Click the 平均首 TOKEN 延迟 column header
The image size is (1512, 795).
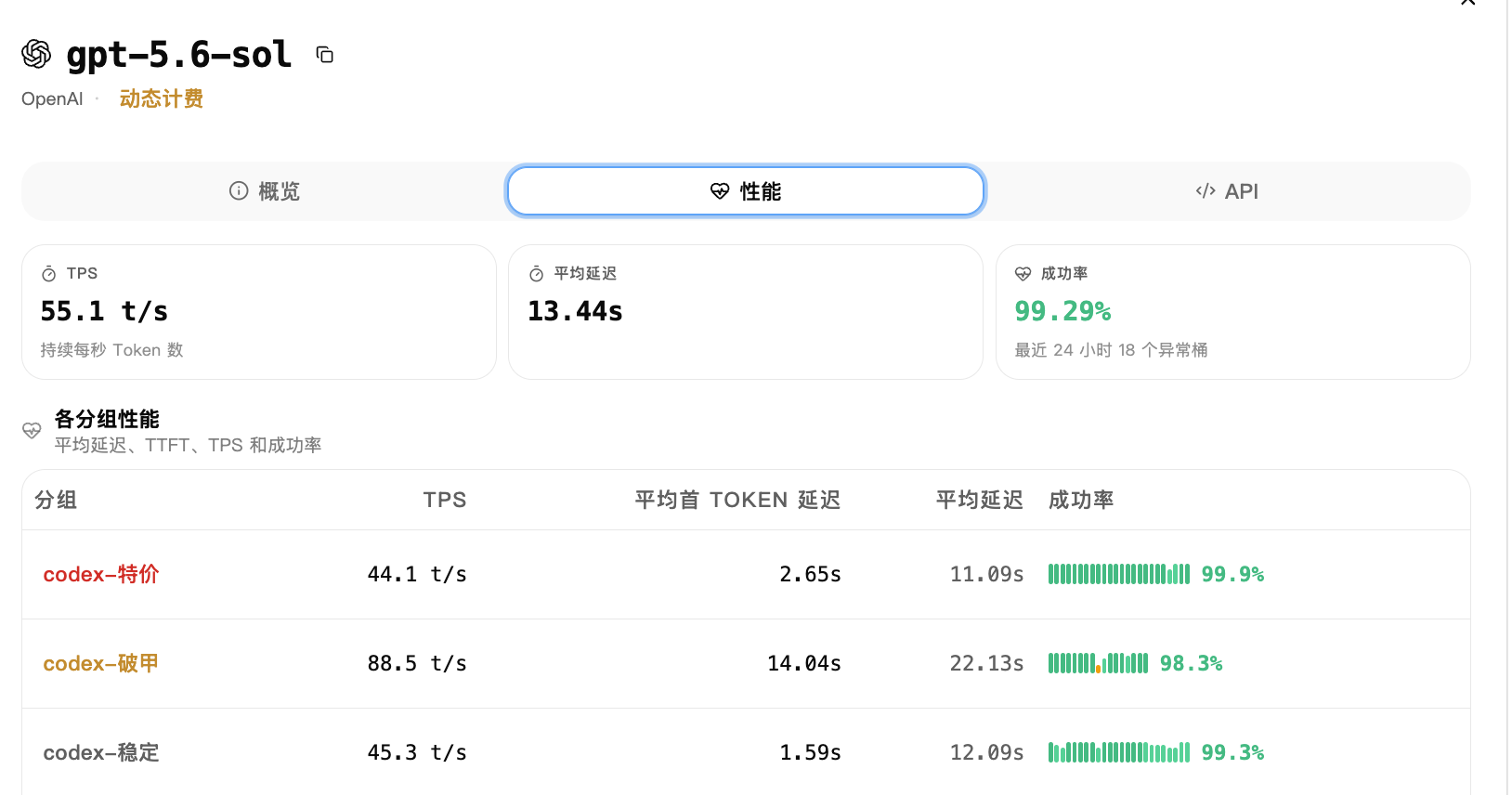click(737, 500)
